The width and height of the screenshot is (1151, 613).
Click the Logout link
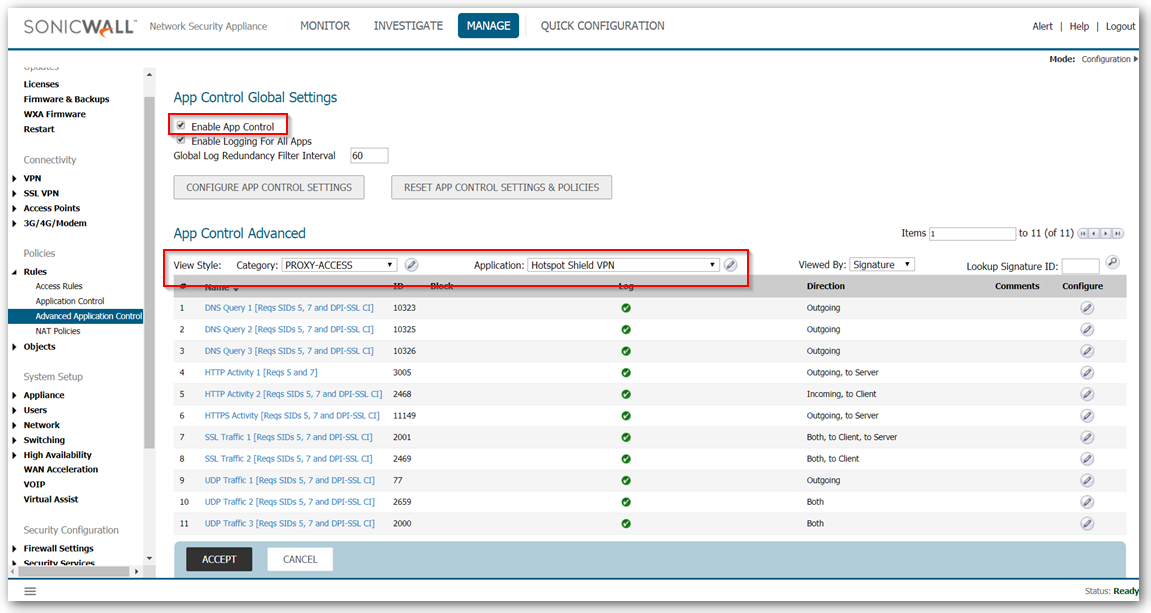(1120, 26)
